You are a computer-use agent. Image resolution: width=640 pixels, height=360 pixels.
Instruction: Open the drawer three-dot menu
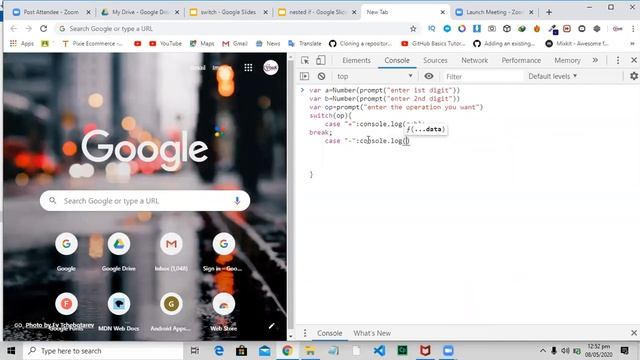tap(305, 333)
